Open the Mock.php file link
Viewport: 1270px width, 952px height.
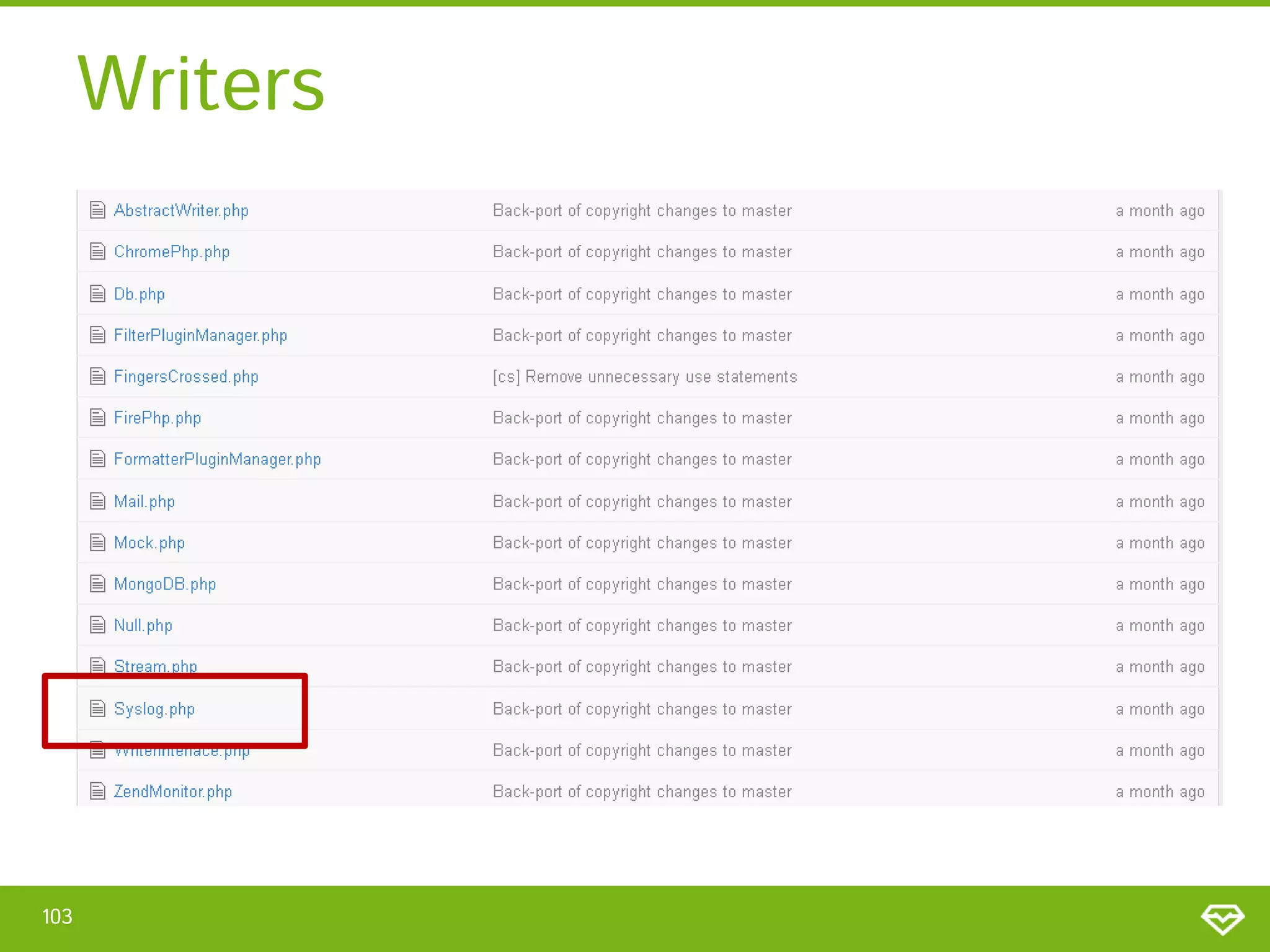(x=149, y=543)
